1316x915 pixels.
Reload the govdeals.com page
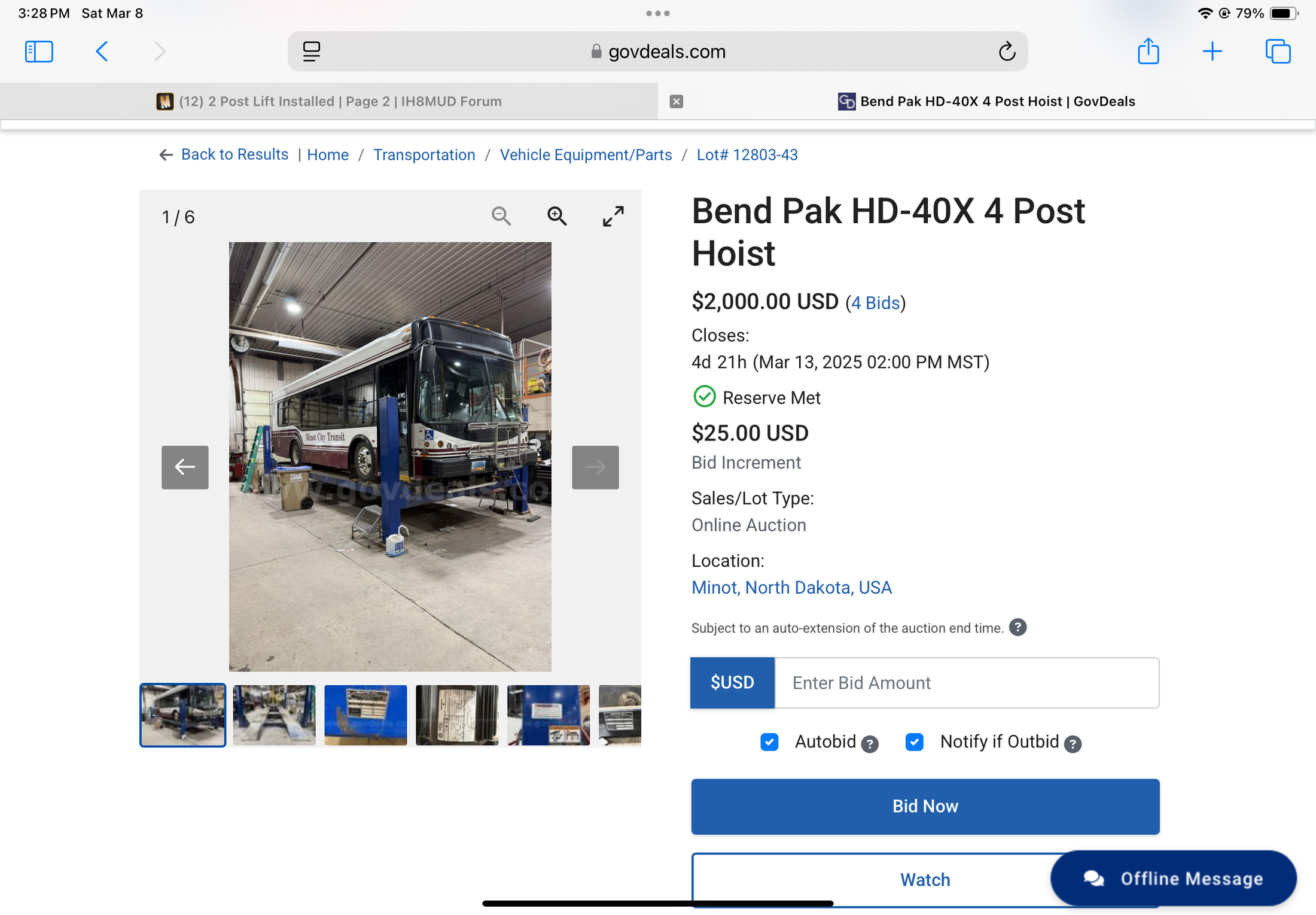(1007, 51)
